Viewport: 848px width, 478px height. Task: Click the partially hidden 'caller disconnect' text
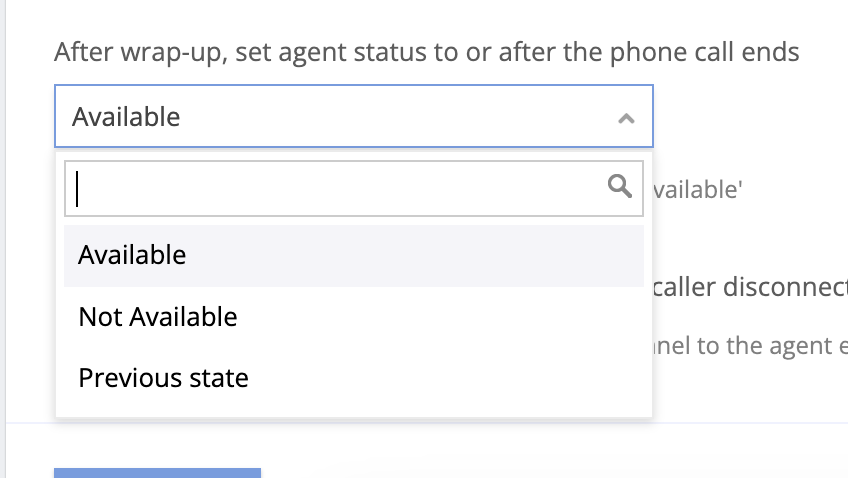point(750,287)
